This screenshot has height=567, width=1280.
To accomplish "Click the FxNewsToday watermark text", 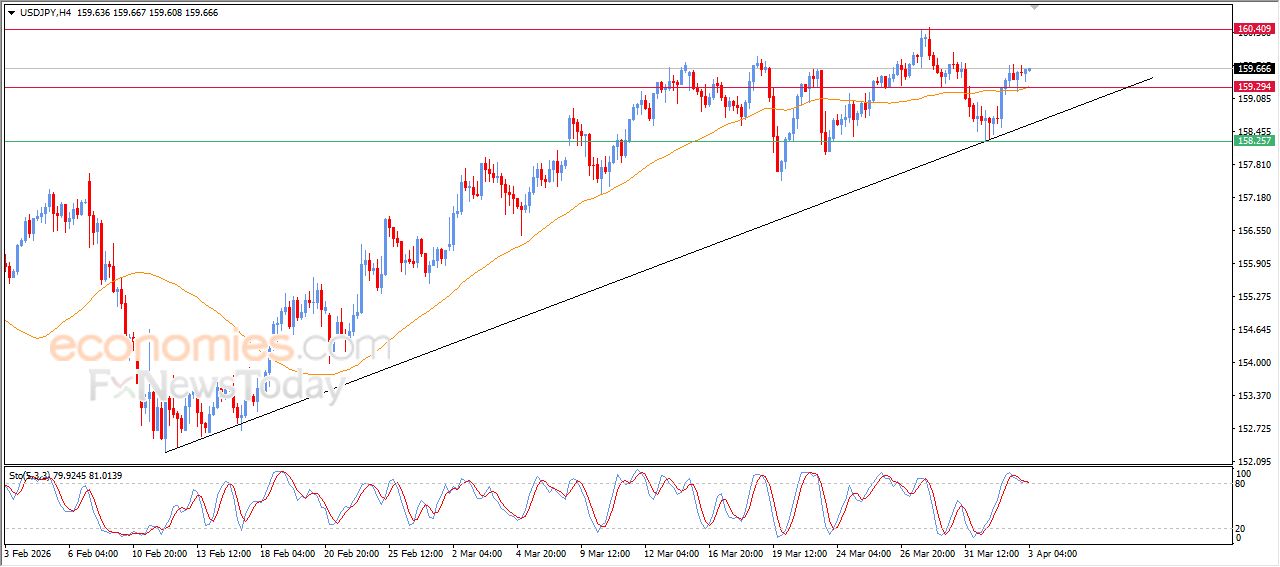I will (217, 385).
